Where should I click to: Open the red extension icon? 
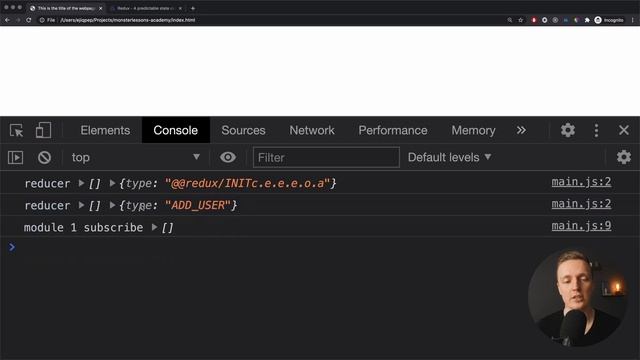point(534,20)
